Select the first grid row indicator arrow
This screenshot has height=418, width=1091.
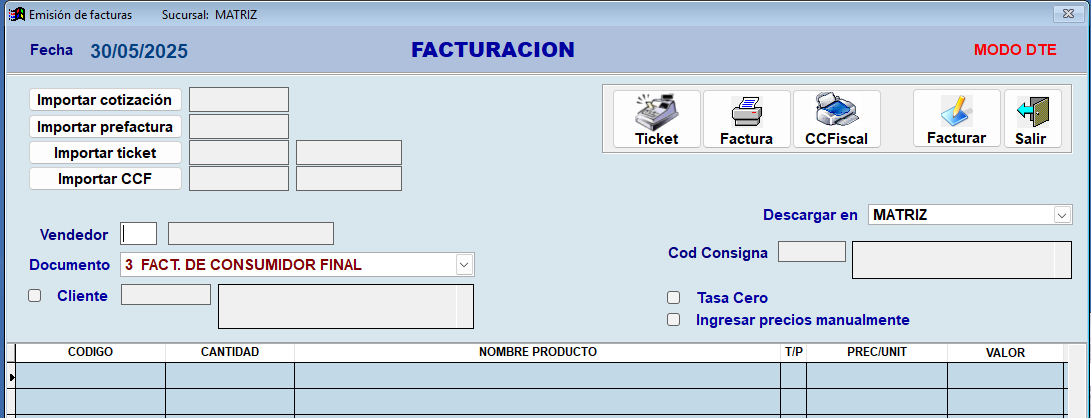(11, 376)
